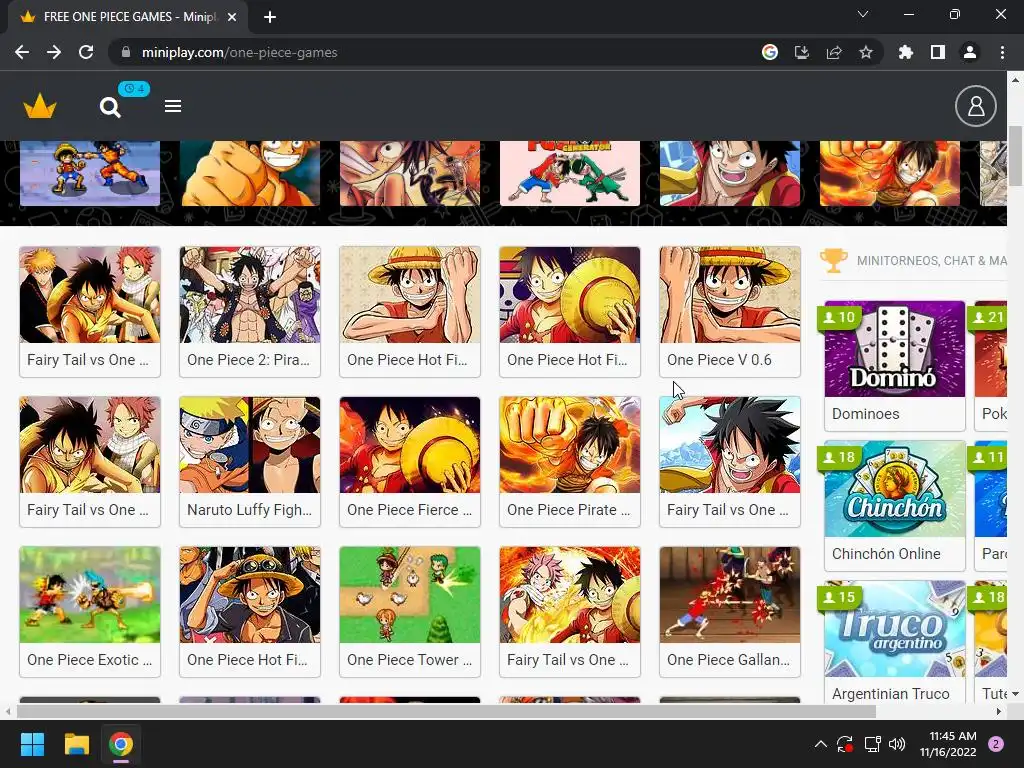
Task: Open One Piece Fierce game card
Action: [x=410, y=462]
